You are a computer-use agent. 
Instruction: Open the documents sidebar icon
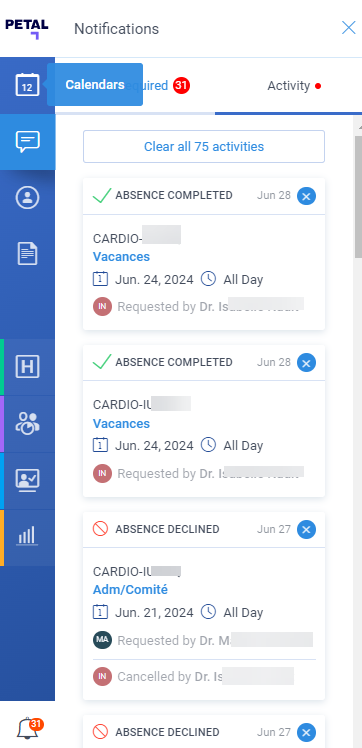click(x=27, y=253)
